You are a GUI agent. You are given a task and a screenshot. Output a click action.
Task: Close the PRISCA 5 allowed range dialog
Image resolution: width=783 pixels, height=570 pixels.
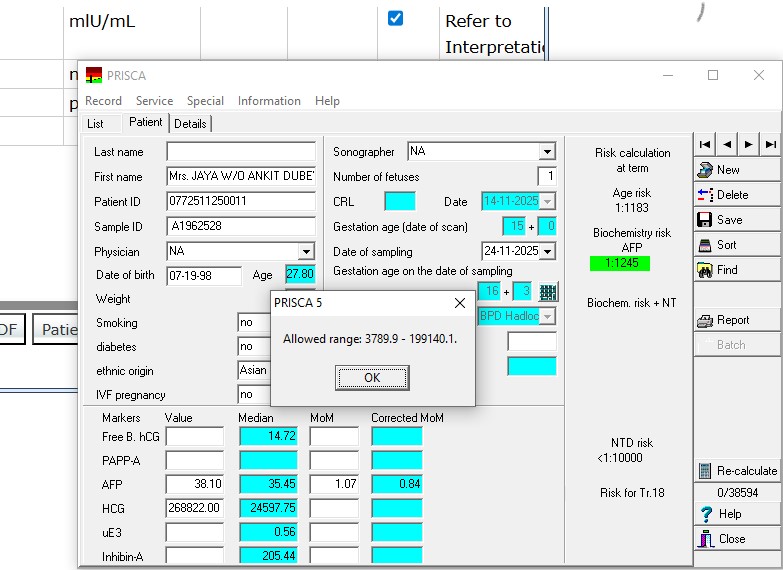tap(460, 303)
